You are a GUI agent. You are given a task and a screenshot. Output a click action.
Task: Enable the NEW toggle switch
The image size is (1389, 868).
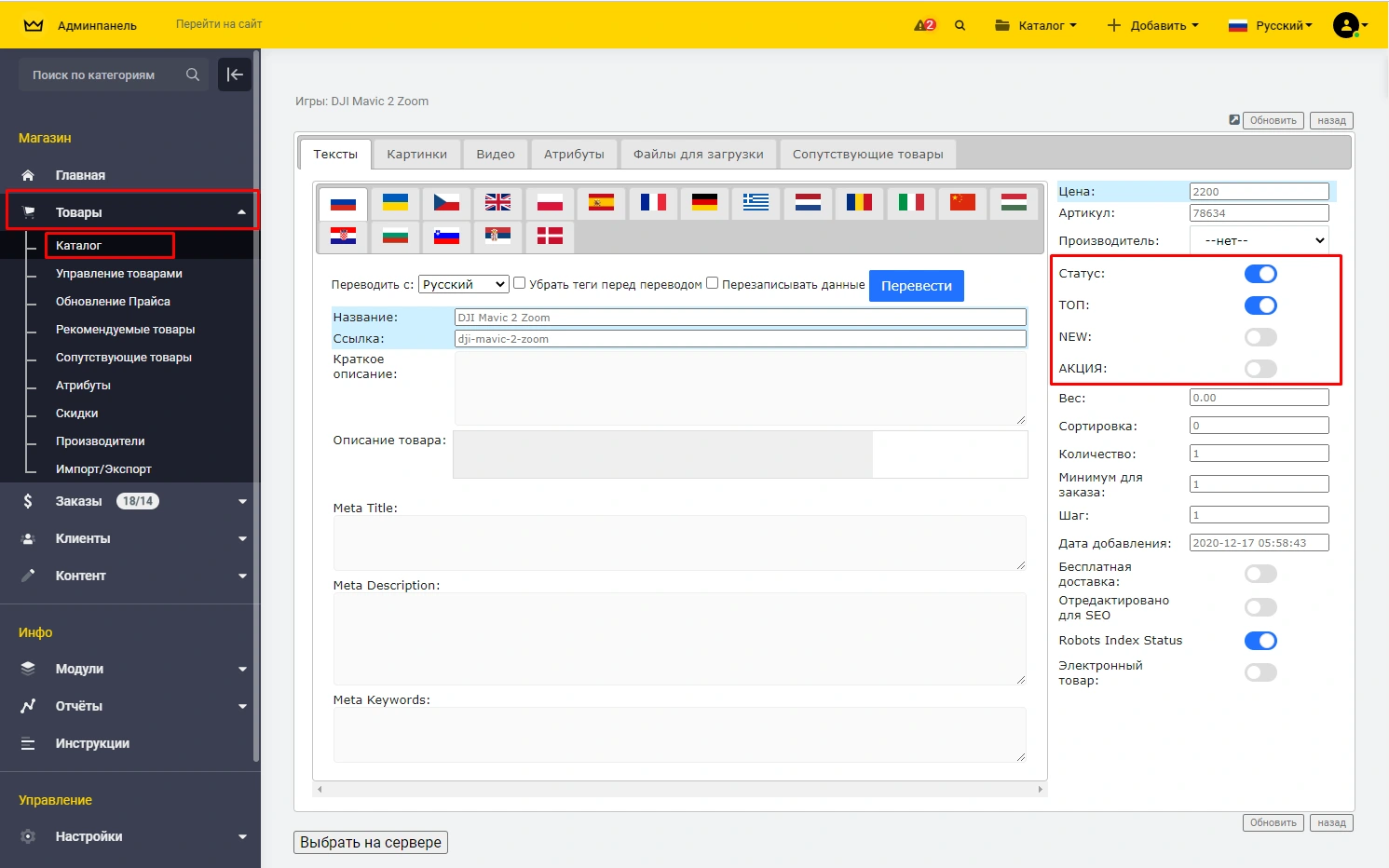pos(1260,337)
